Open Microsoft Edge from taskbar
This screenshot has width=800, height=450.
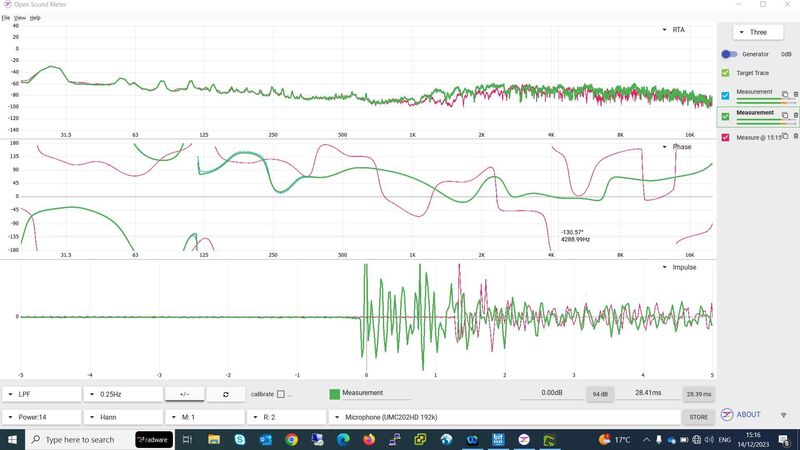click(343, 439)
